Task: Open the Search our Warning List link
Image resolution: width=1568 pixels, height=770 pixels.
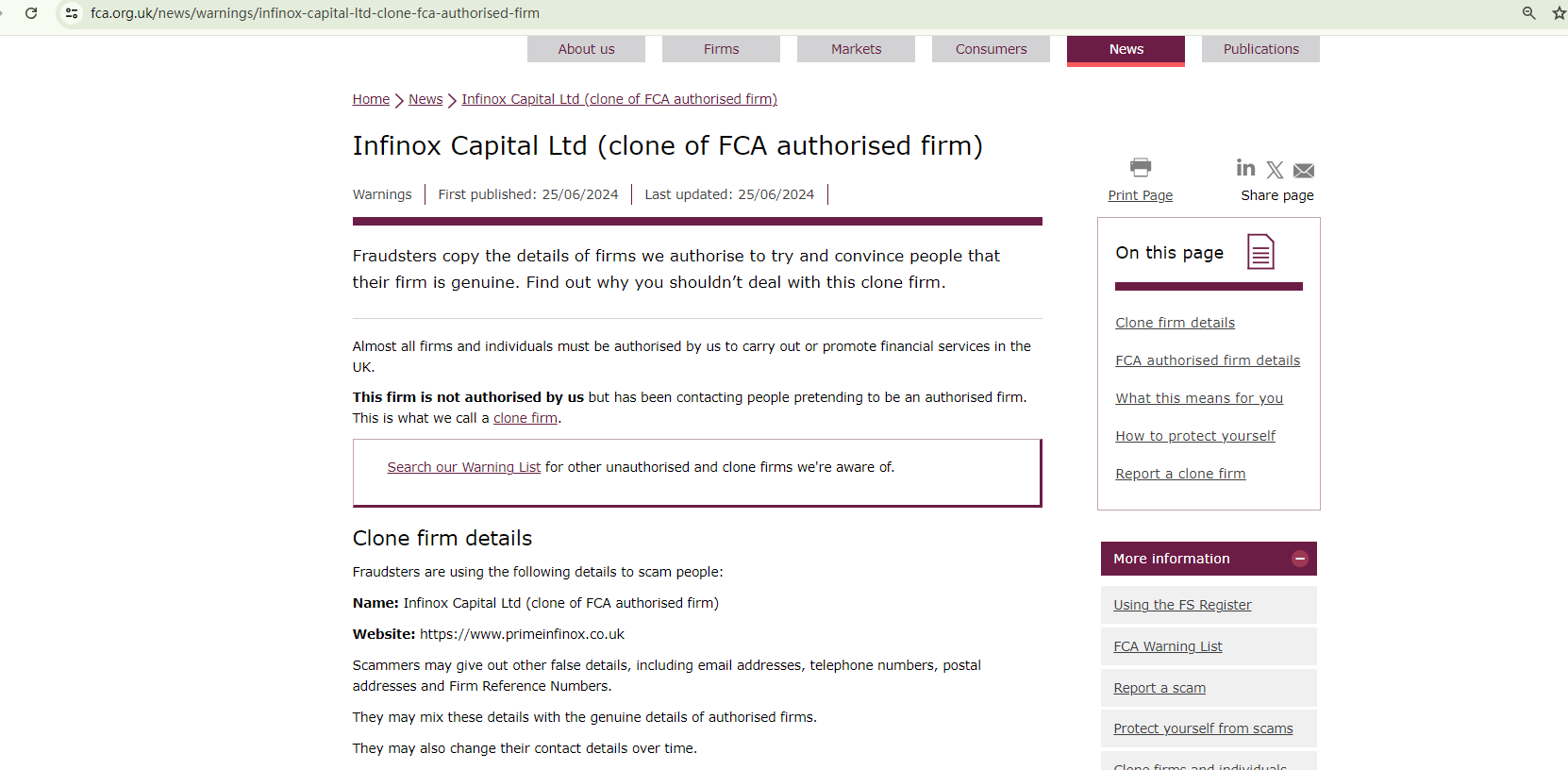Action: tap(463, 467)
